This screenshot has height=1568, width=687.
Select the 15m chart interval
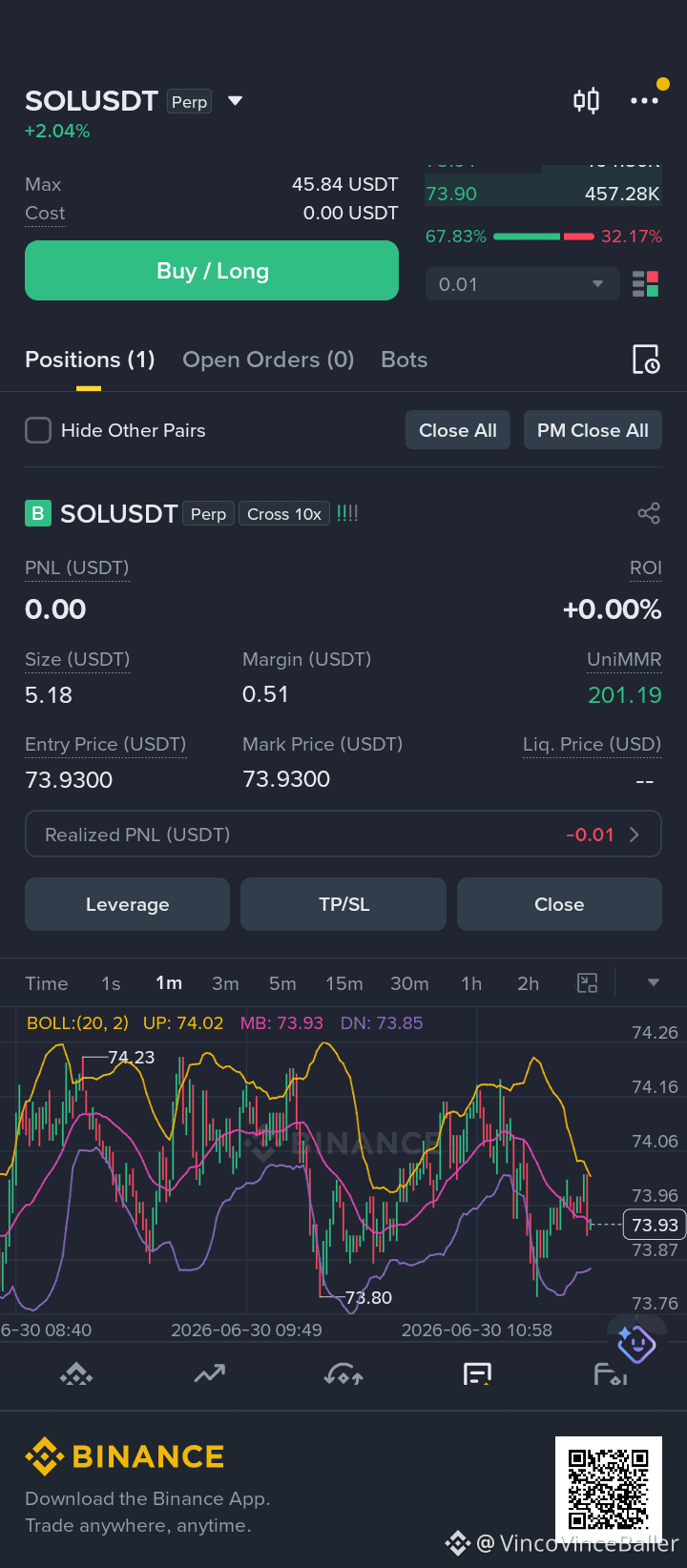point(343,983)
